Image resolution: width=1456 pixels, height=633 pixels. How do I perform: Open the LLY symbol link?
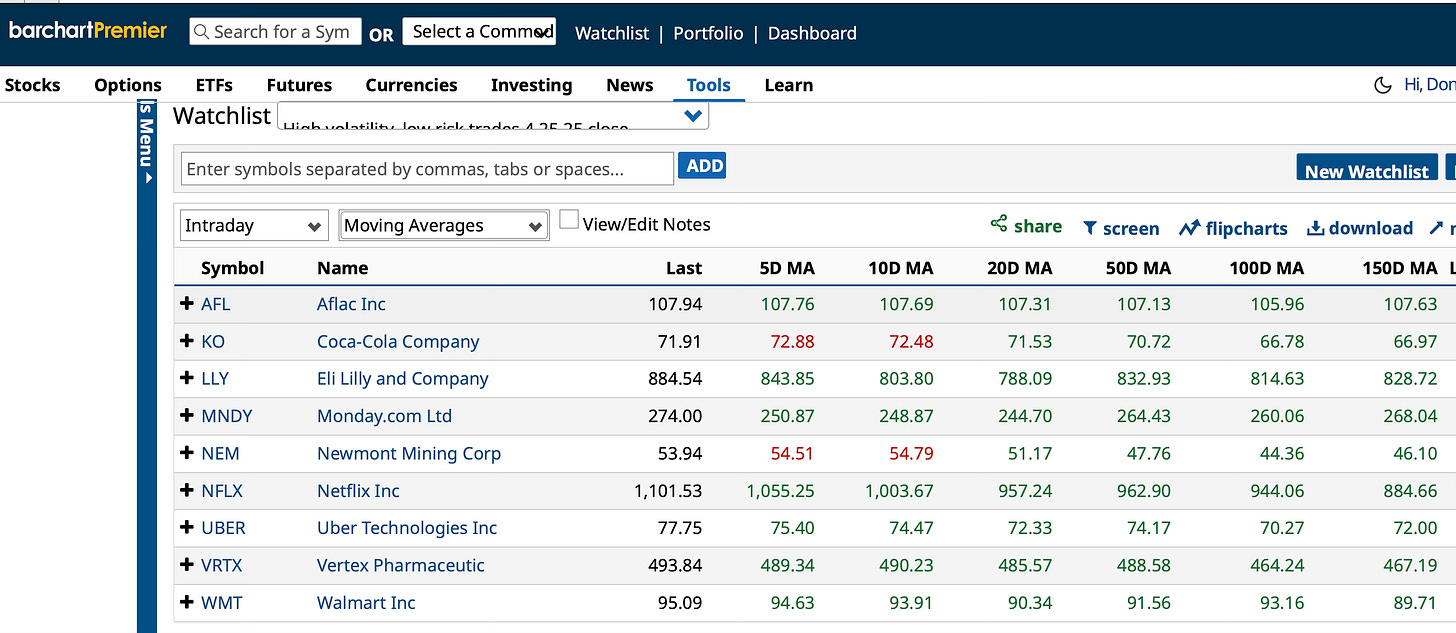pyautogui.click(x=215, y=378)
